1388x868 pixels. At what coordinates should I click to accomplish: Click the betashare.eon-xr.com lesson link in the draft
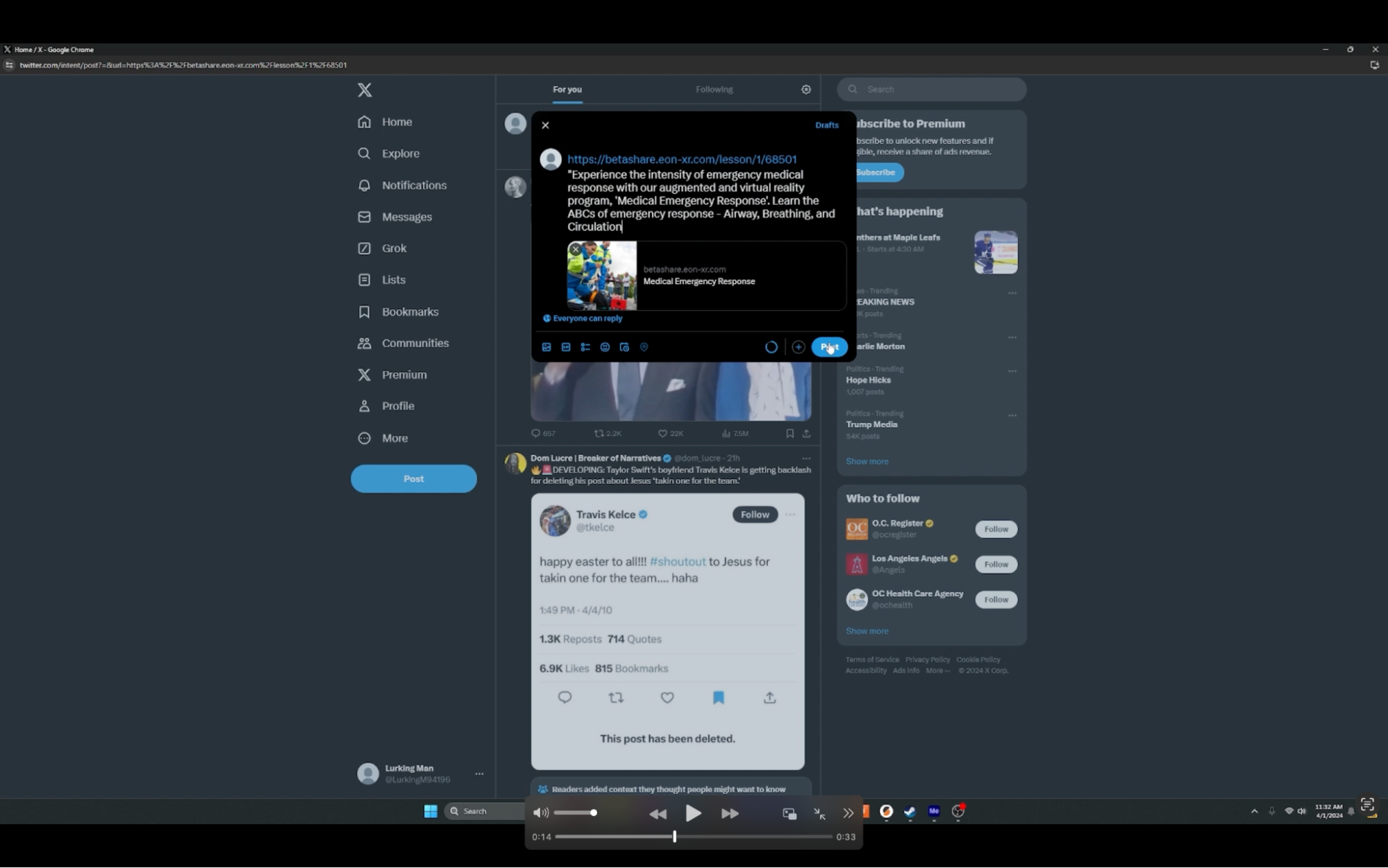click(682, 159)
